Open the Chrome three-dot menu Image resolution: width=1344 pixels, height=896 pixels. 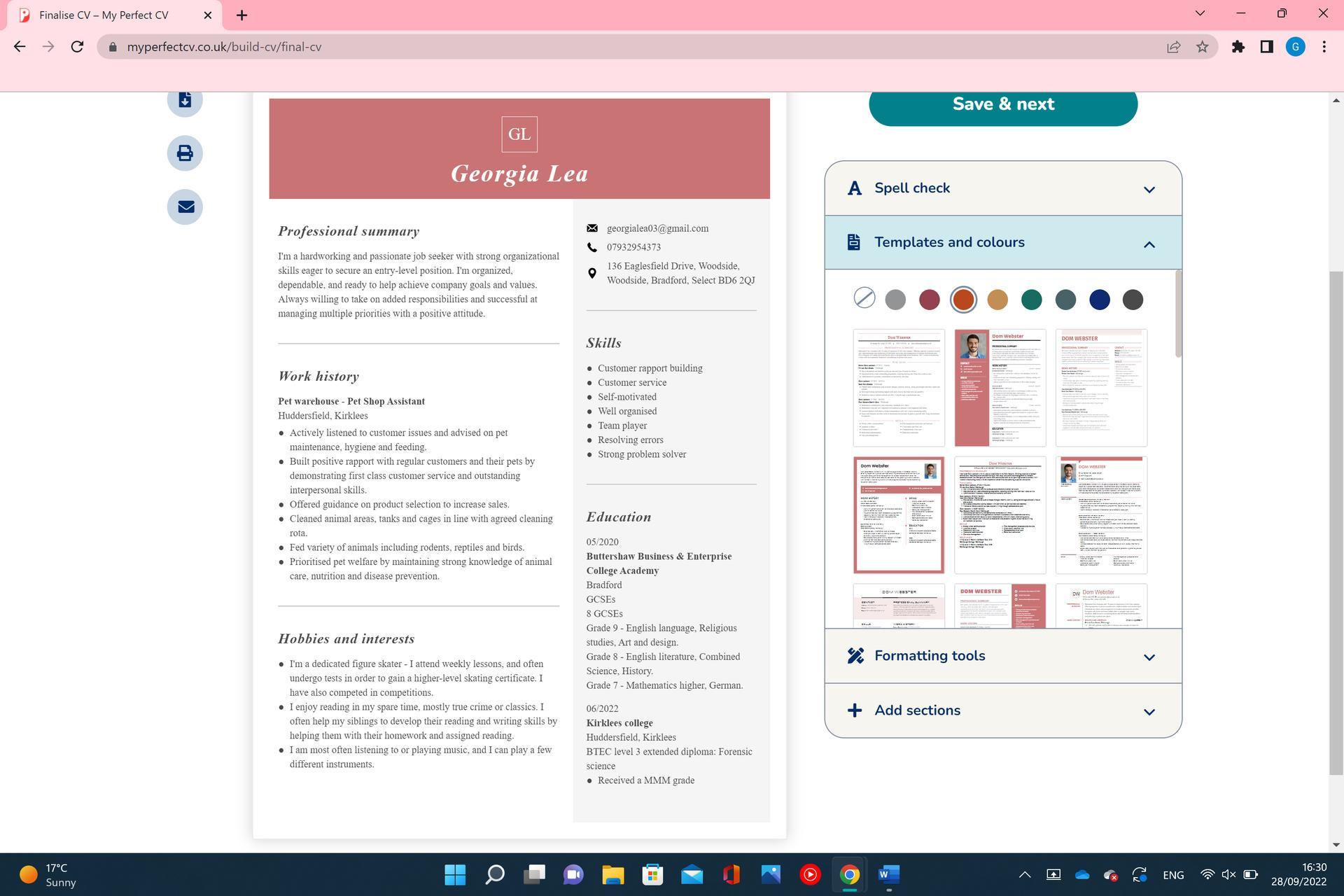(1324, 47)
